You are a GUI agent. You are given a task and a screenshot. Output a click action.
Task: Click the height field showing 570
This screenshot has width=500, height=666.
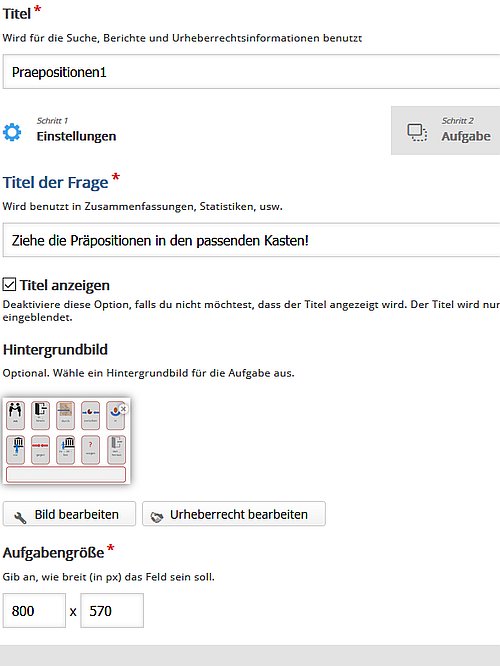pyautogui.click(x=112, y=610)
